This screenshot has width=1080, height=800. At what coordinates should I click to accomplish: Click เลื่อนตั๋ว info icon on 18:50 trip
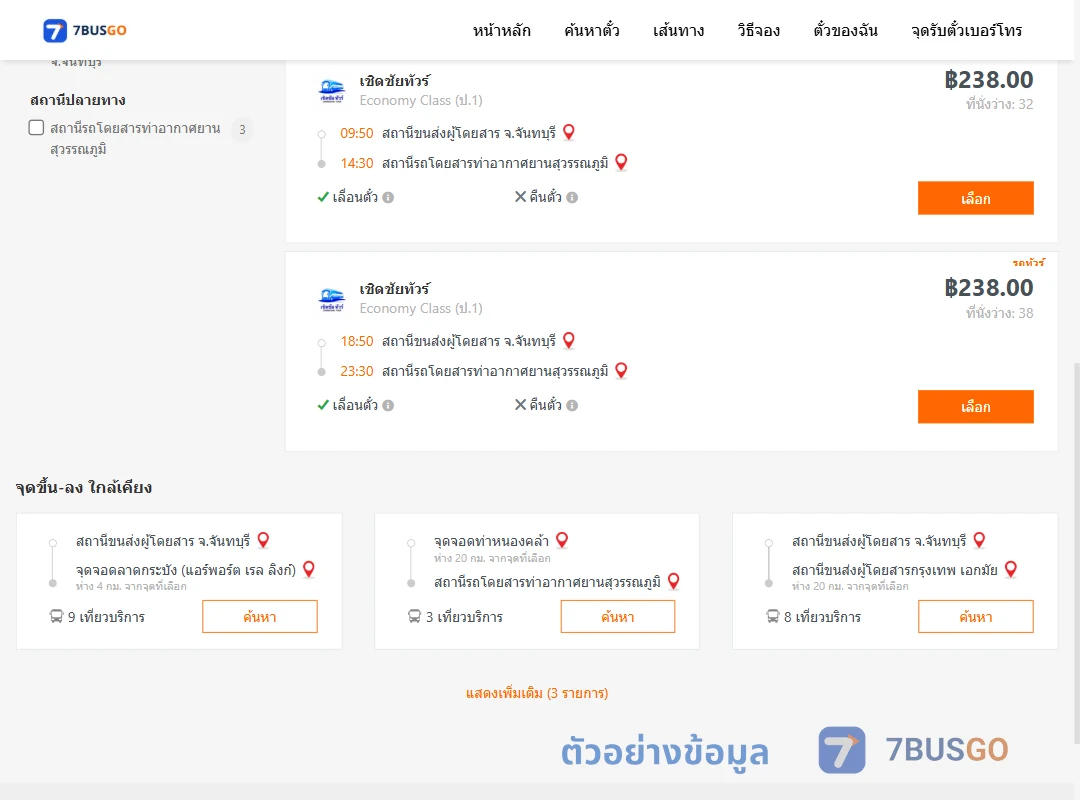point(388,406)
